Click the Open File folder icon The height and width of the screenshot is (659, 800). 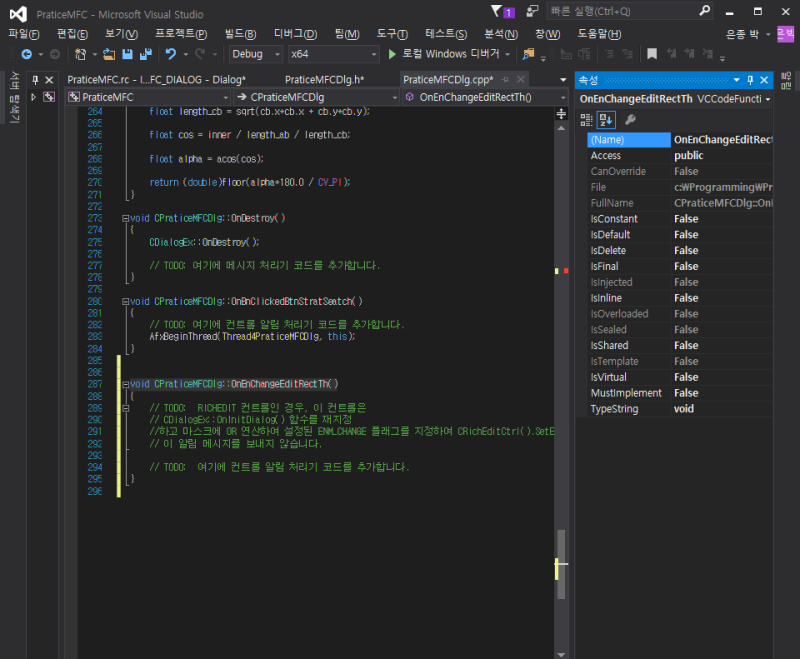[109, 54]
